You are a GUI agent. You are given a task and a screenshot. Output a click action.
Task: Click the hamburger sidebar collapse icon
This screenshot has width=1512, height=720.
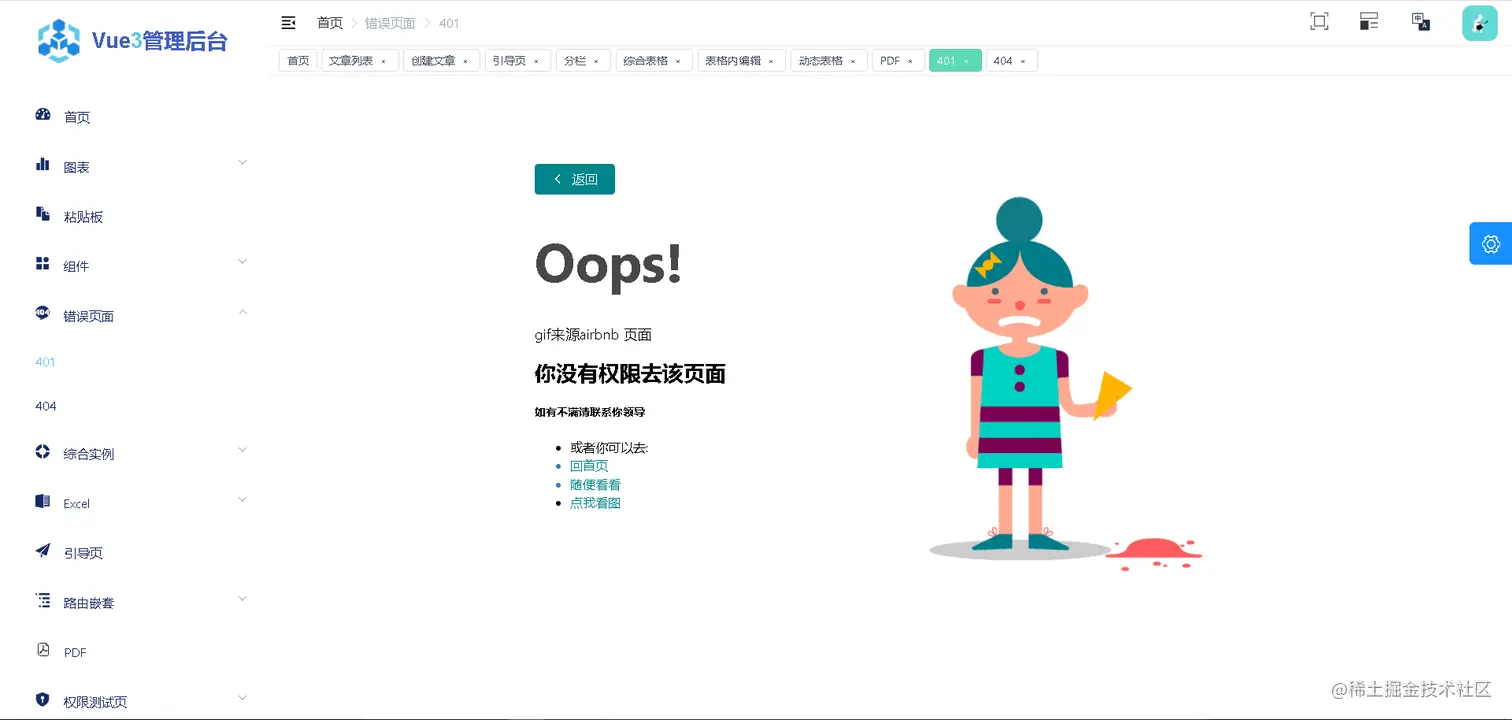pyautogui.click(x=288, y=22)
